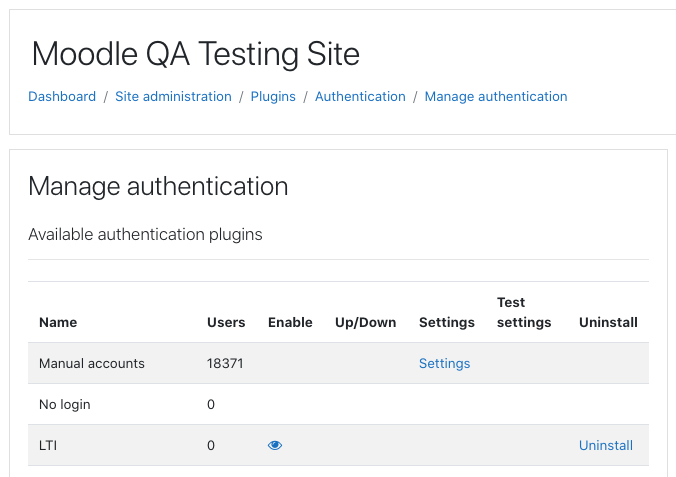Select the No login plugin name
Viewport: 676px width, 477px height.
point(65,405)
